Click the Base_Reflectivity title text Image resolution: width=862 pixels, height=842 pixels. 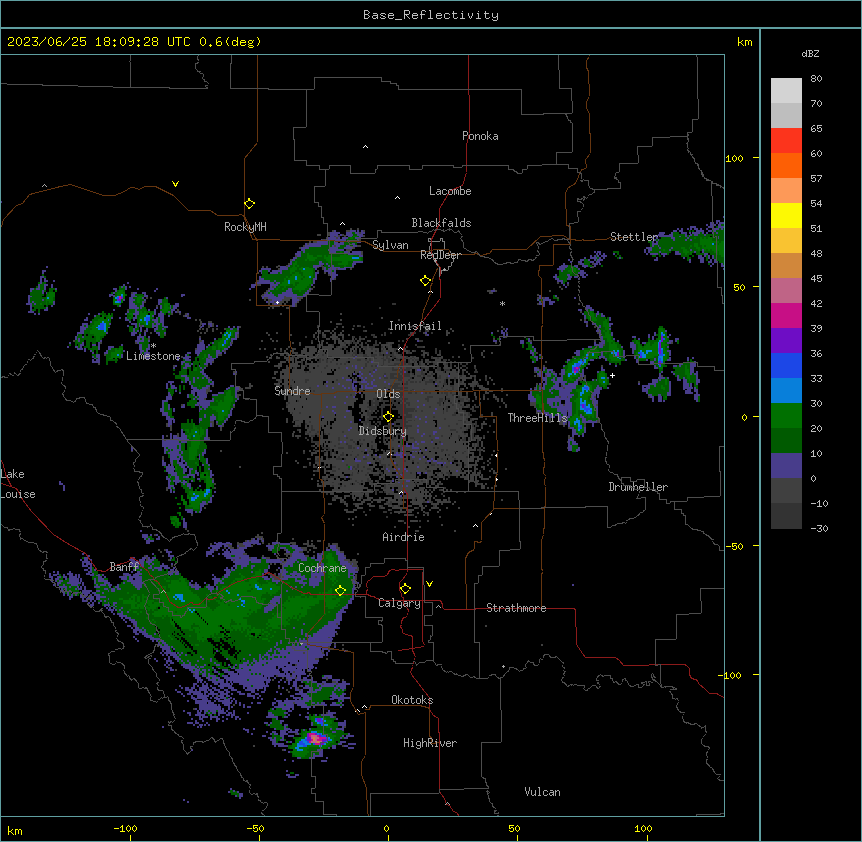coord(431,15)
